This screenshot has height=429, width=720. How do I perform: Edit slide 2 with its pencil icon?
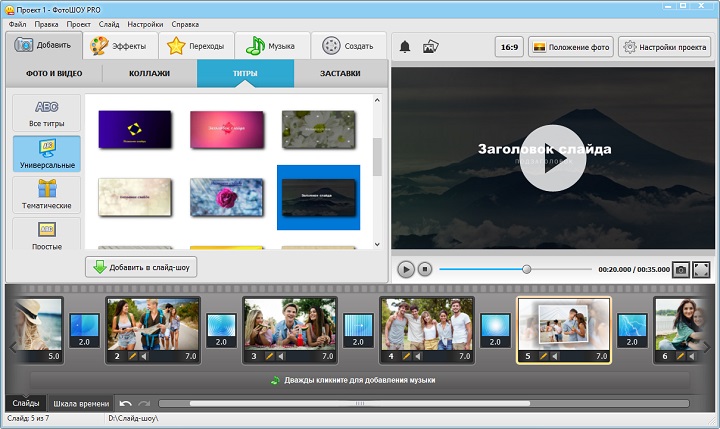pyautogui.click(x=134, y=356)
